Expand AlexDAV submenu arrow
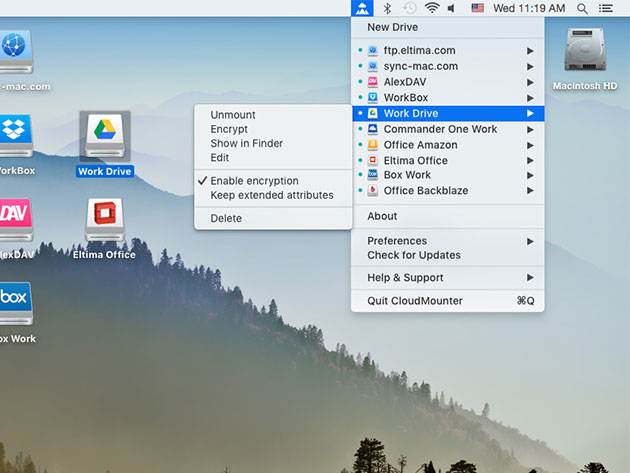The height and width of the screenshot is (473, 630). [x=530, y=82]
